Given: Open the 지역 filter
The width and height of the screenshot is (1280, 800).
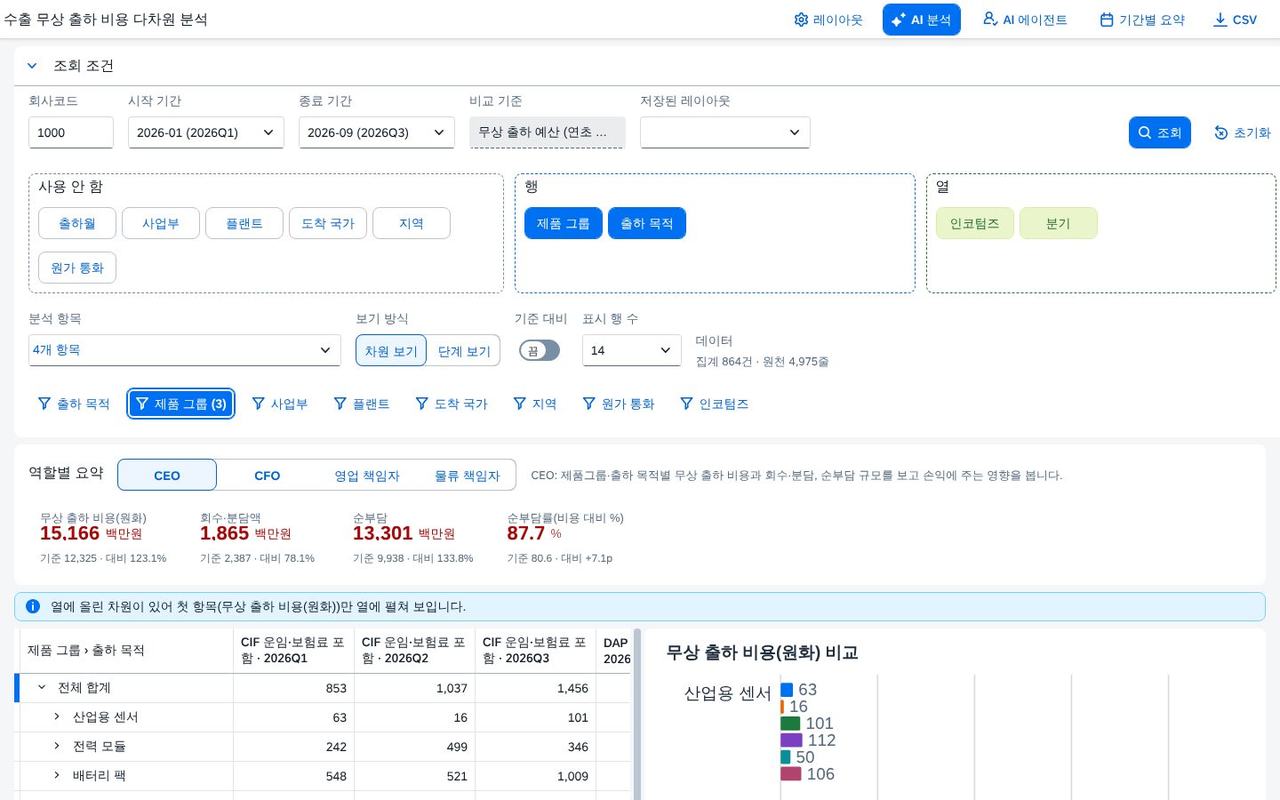Looking at the screenshot, I should pyautogui.click(x=535, y=404).
